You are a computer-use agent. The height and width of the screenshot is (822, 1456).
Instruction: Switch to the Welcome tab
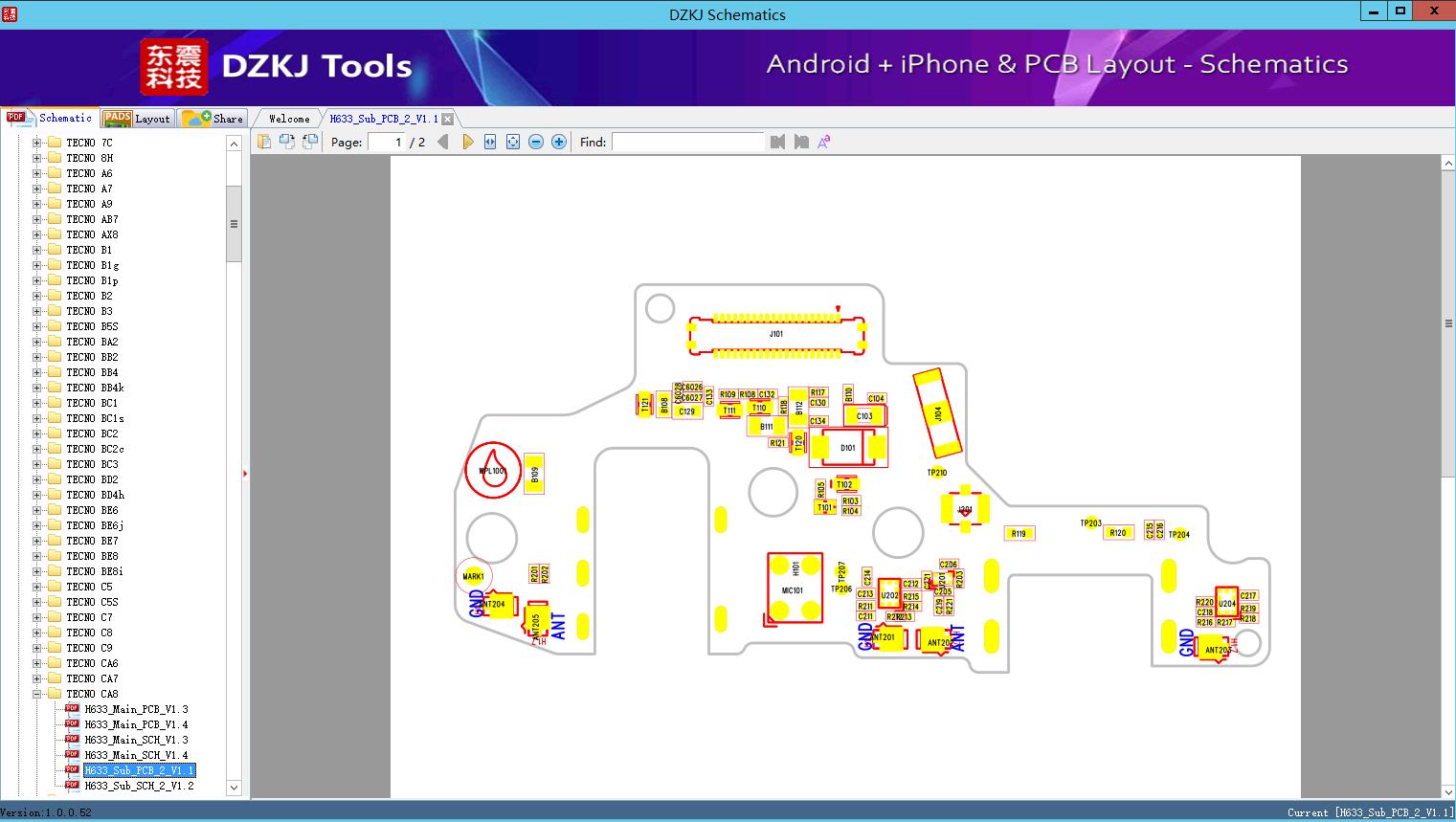tap(288, 119)
